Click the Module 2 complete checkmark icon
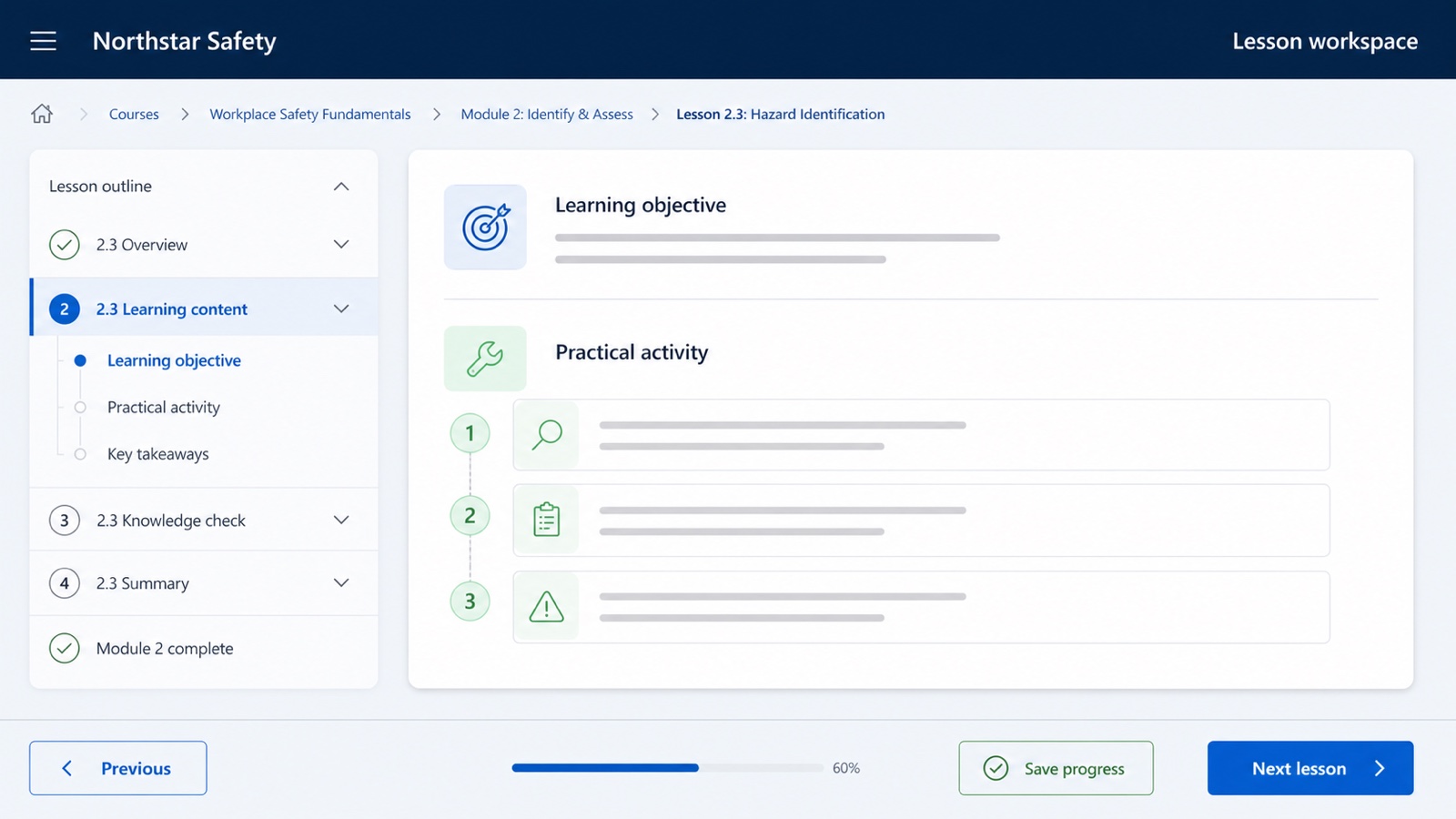 click(65, 648)
